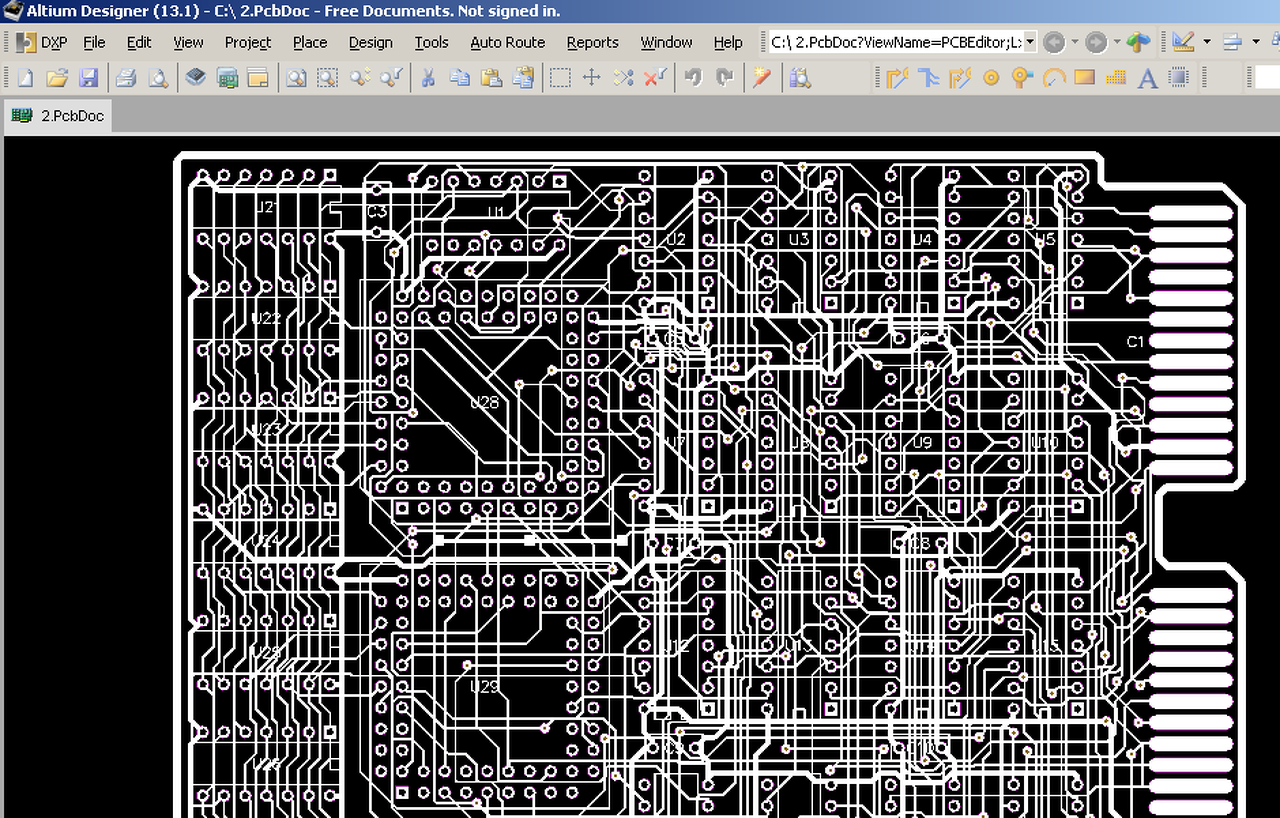Open the Window menu

(x=666, y=42)
